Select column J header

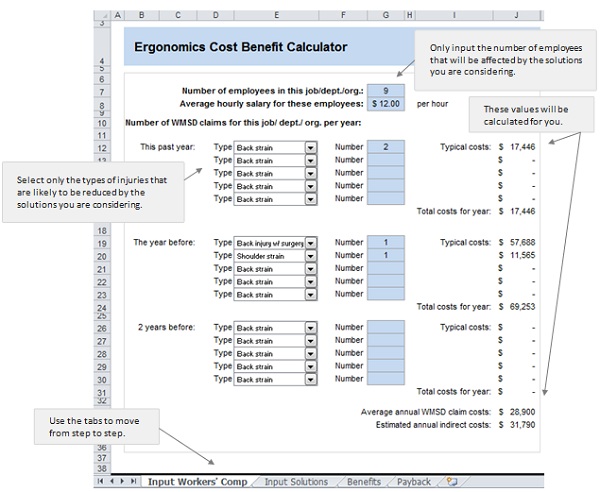pyautogui.click(x=516, y=15)
